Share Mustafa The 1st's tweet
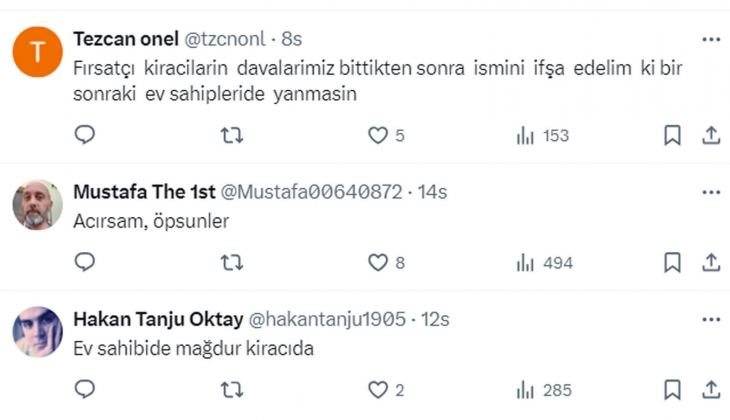730x420 pixels. pos(711,262)
